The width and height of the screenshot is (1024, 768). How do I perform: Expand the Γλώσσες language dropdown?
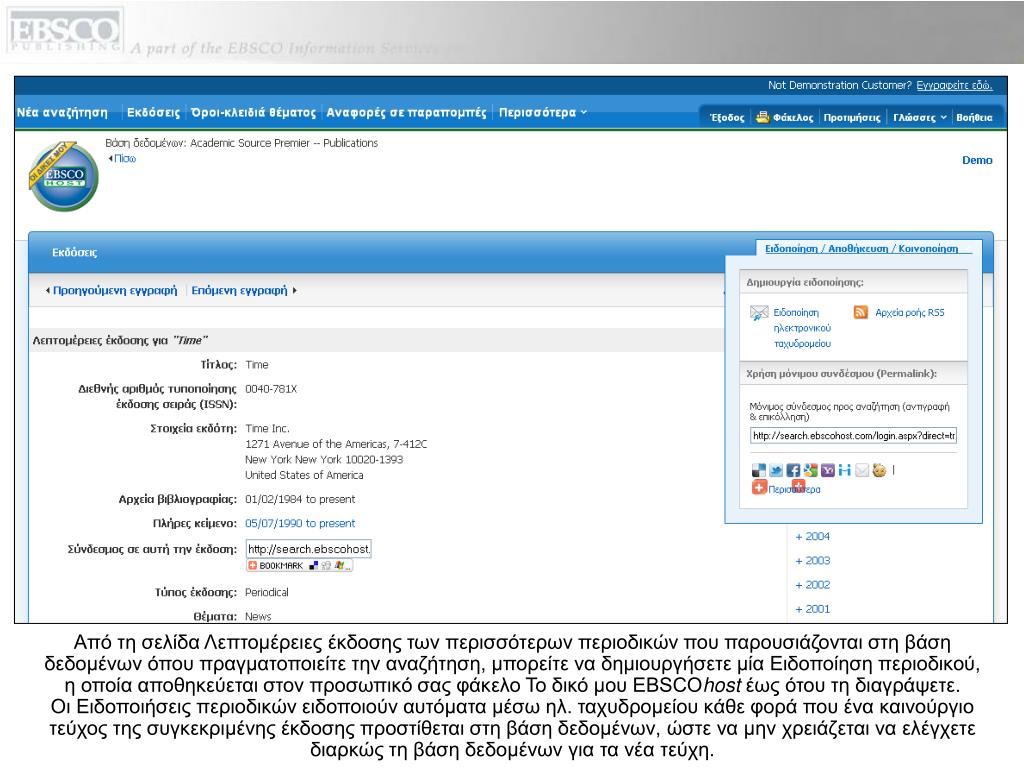point(920,118)
